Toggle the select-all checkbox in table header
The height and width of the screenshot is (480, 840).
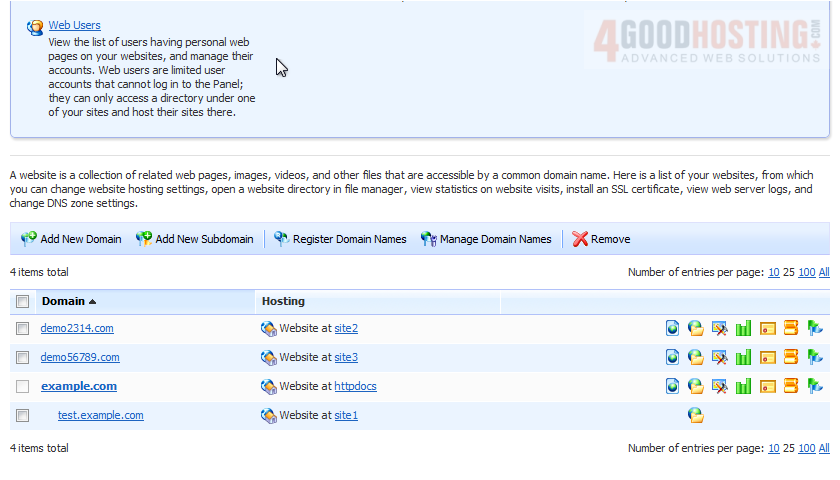coord(22,301)
